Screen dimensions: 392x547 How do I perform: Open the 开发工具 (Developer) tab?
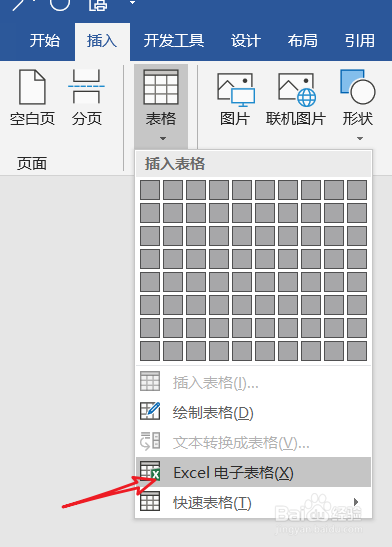tap(174, 41)
